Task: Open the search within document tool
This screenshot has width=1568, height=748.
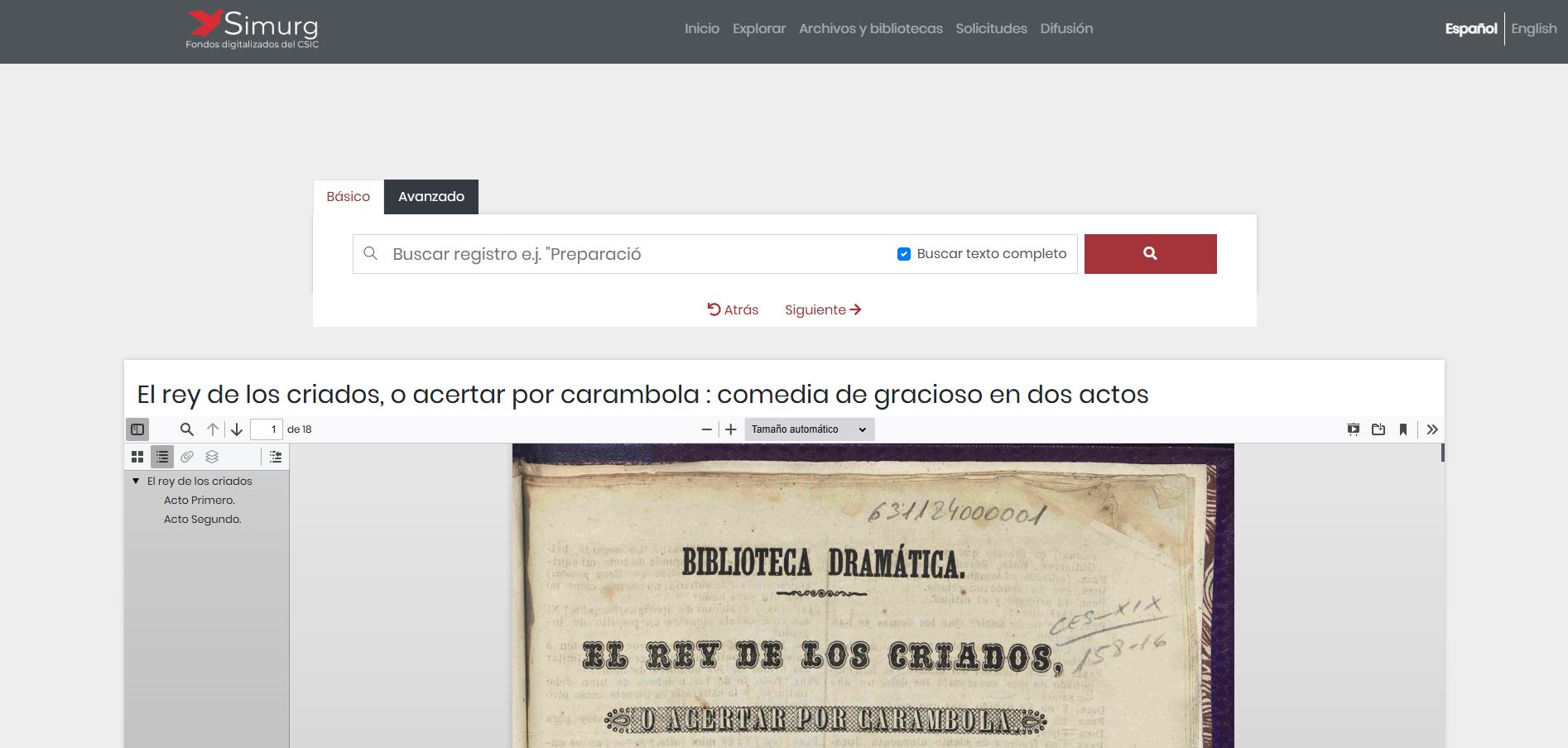Action: [x=186, y=429]
